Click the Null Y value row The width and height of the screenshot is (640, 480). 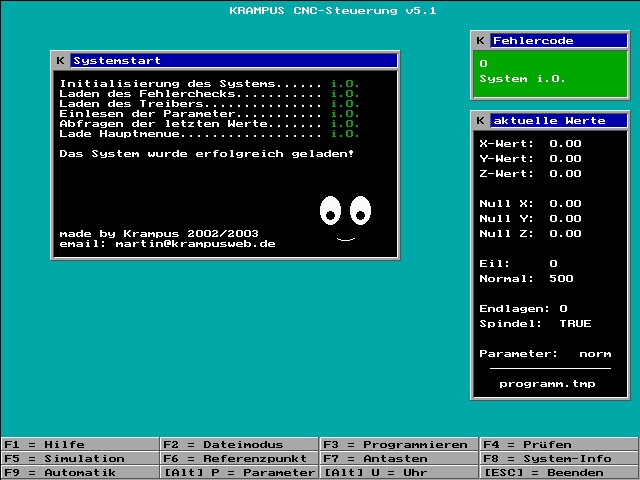pos(530,219)
